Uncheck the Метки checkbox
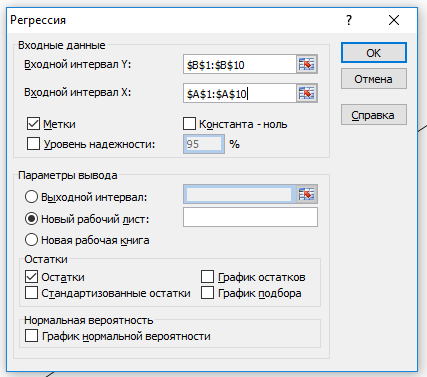Viewport: 427px width, 377px height. pos(33,124)
